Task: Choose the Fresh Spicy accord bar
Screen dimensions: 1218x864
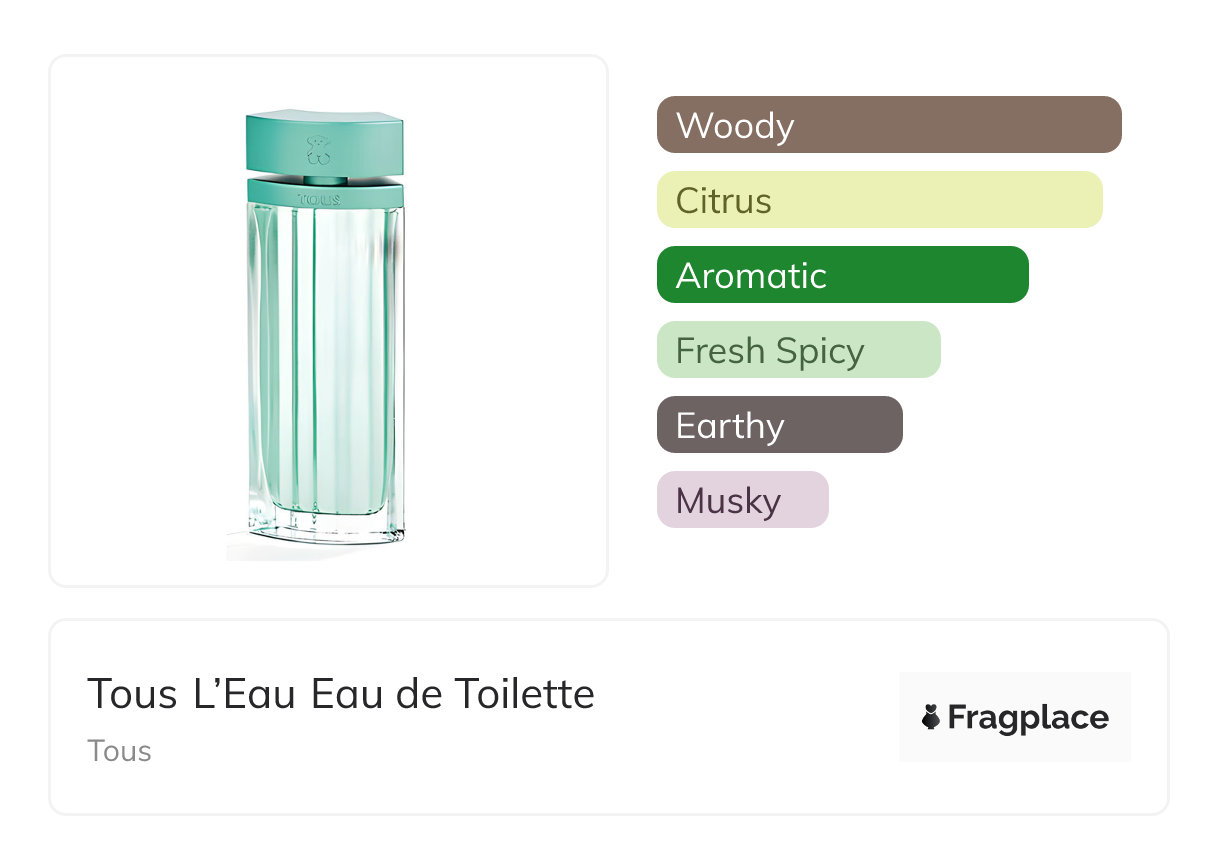Action: click(799, 350)
